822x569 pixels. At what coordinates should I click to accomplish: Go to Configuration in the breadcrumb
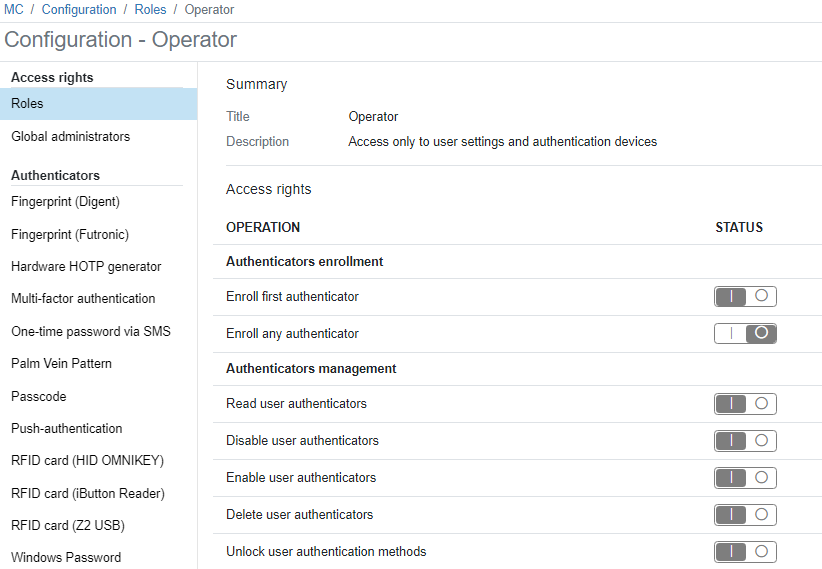79,9
